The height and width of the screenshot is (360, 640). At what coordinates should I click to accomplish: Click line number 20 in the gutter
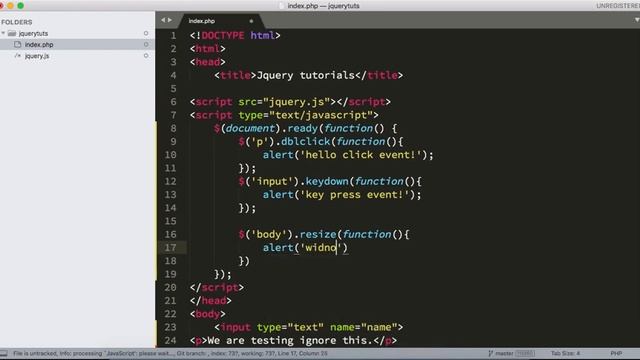pyautogui.click(x=170, y=287)
